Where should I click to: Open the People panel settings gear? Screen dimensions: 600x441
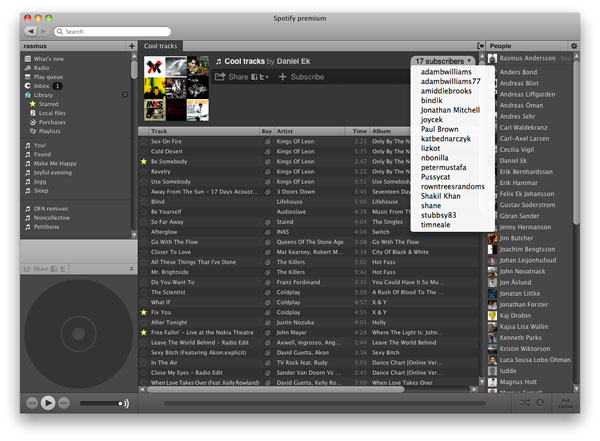tap(574, 46)
